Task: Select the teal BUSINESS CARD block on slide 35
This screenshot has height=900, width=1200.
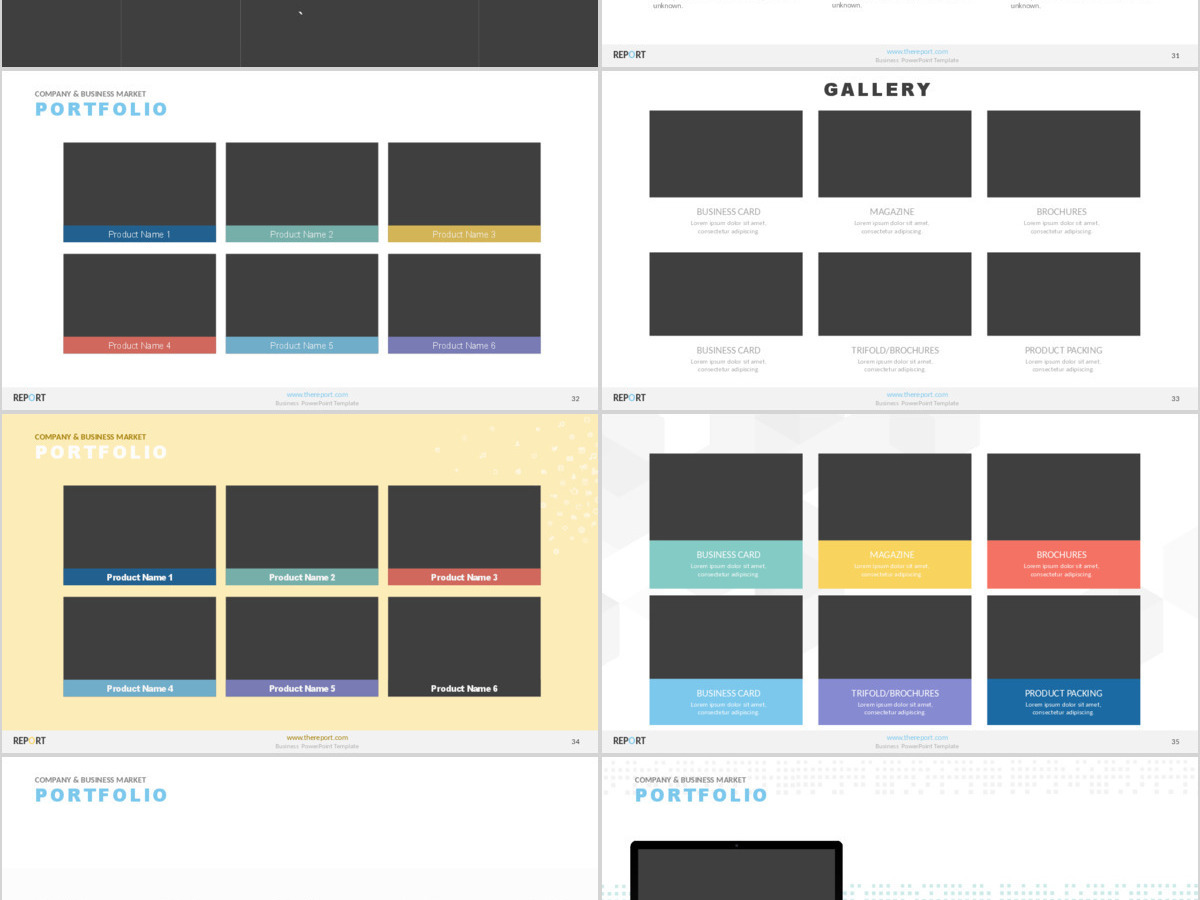Action: tap(726, 564)
